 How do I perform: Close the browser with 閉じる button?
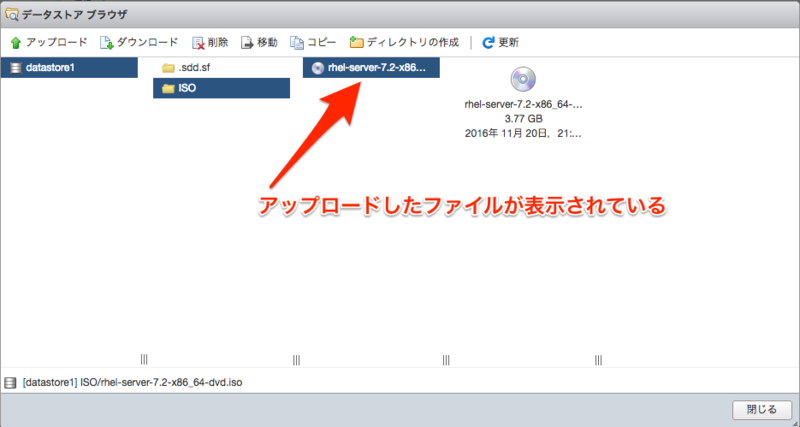[x=762, y=409]
